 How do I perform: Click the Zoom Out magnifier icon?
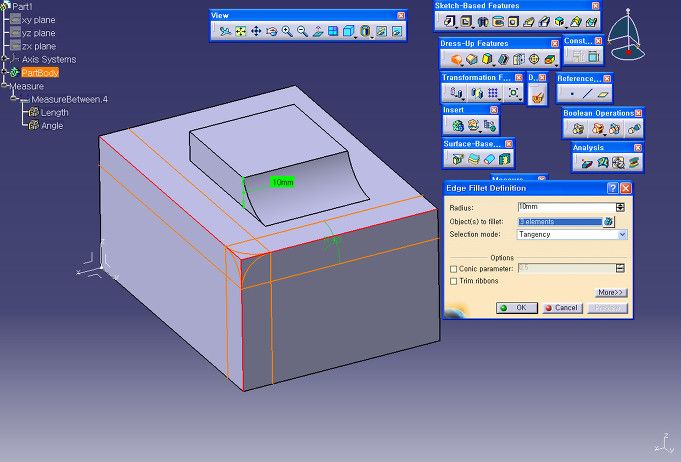(302, 31)
